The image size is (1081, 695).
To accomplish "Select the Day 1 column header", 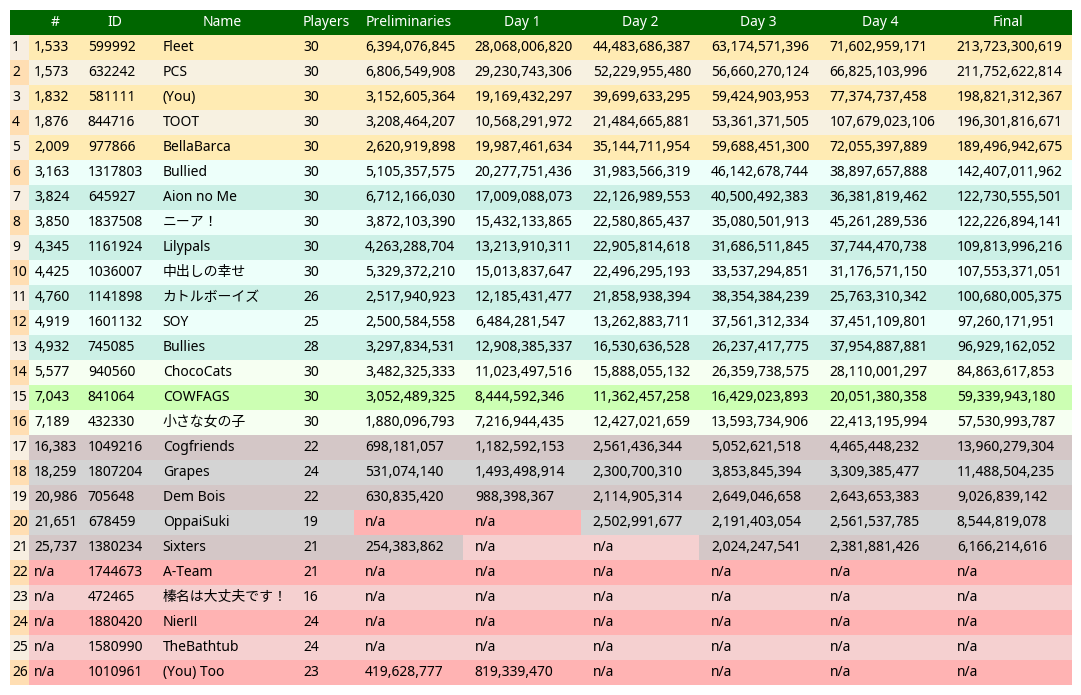I will pos(521,21).
